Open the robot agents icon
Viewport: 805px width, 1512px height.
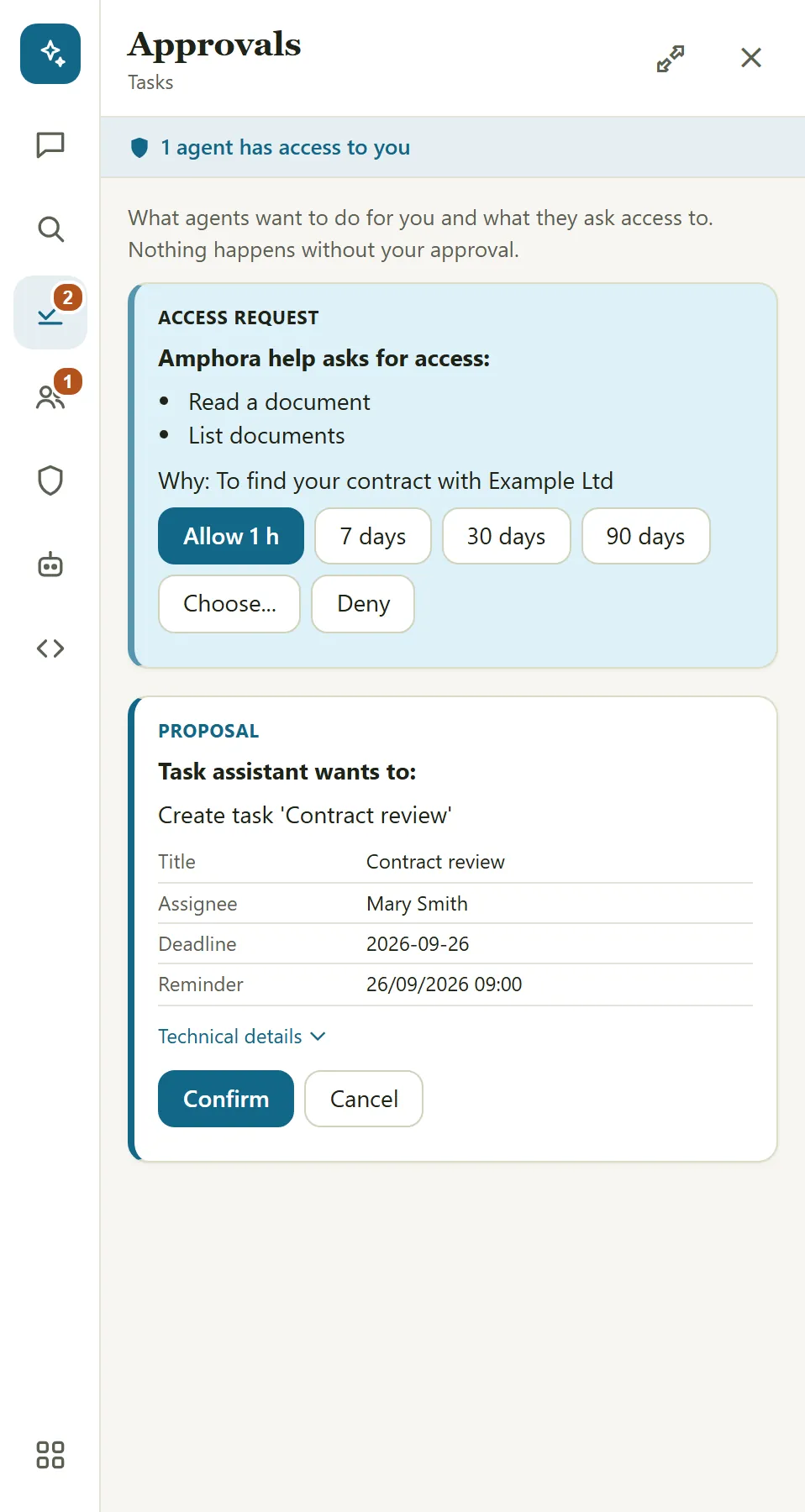[x=50, y=564]
